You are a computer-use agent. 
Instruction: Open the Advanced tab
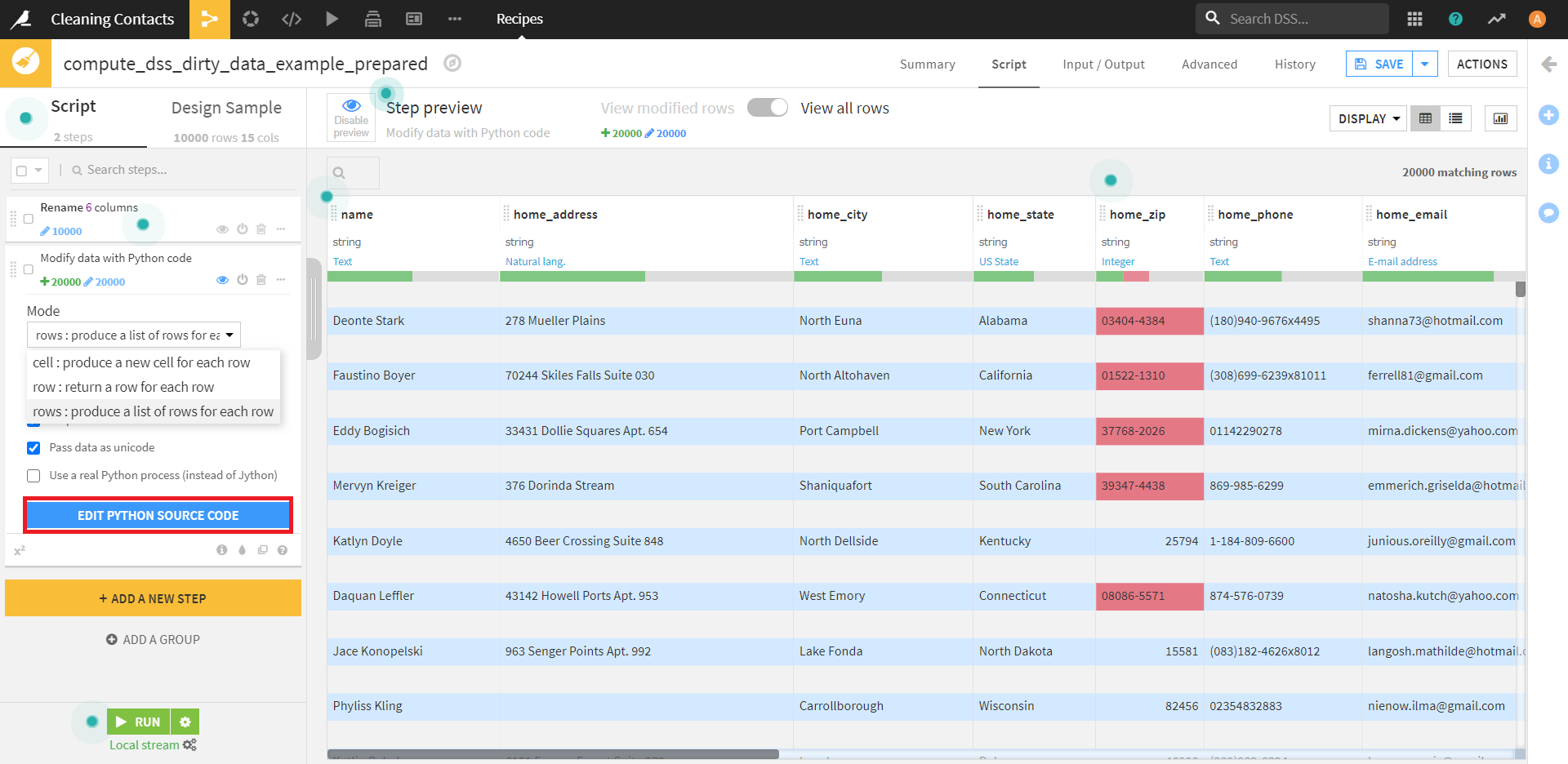tap(1209, 64)
